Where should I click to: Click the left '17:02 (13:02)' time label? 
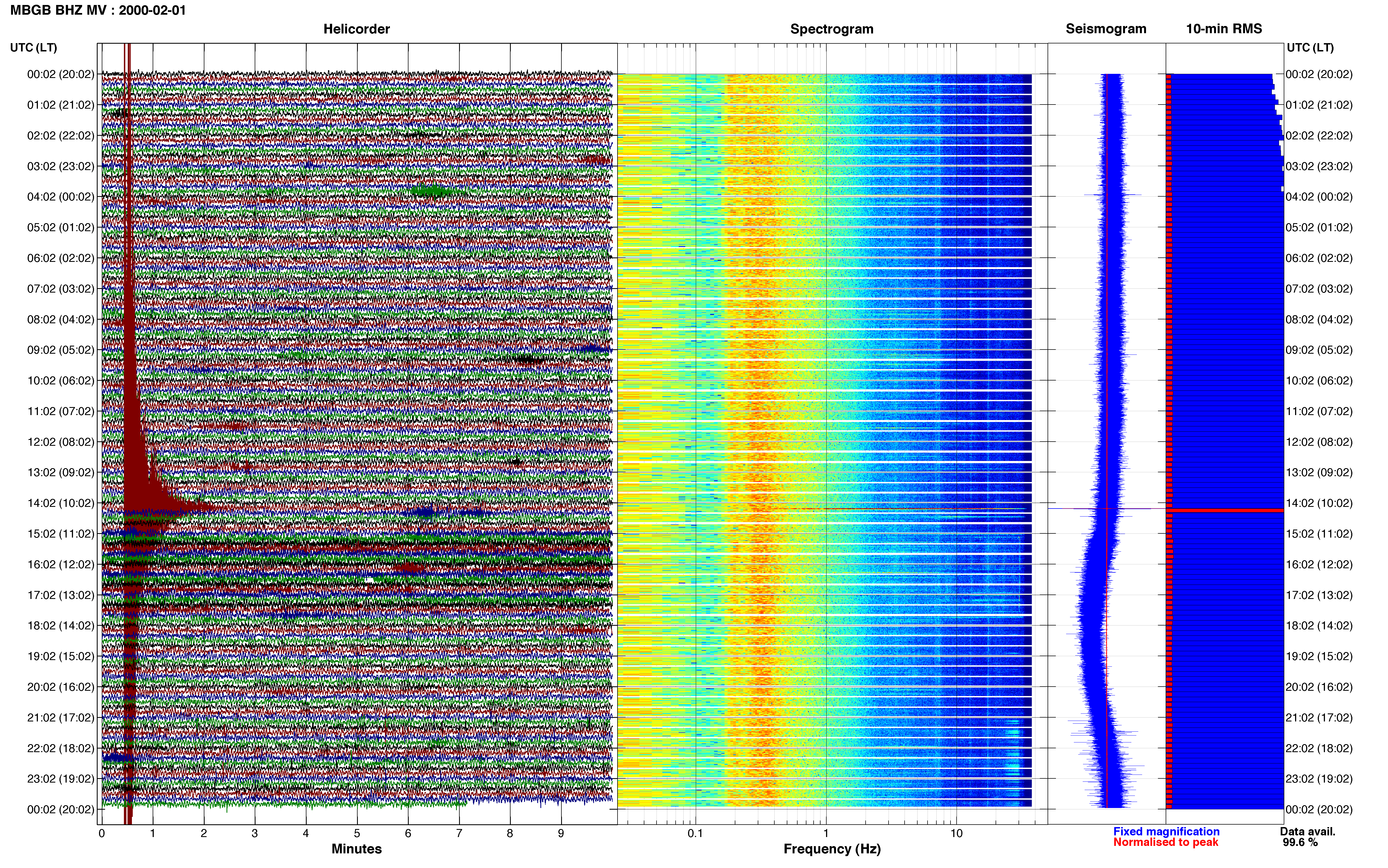click(61, 595)
